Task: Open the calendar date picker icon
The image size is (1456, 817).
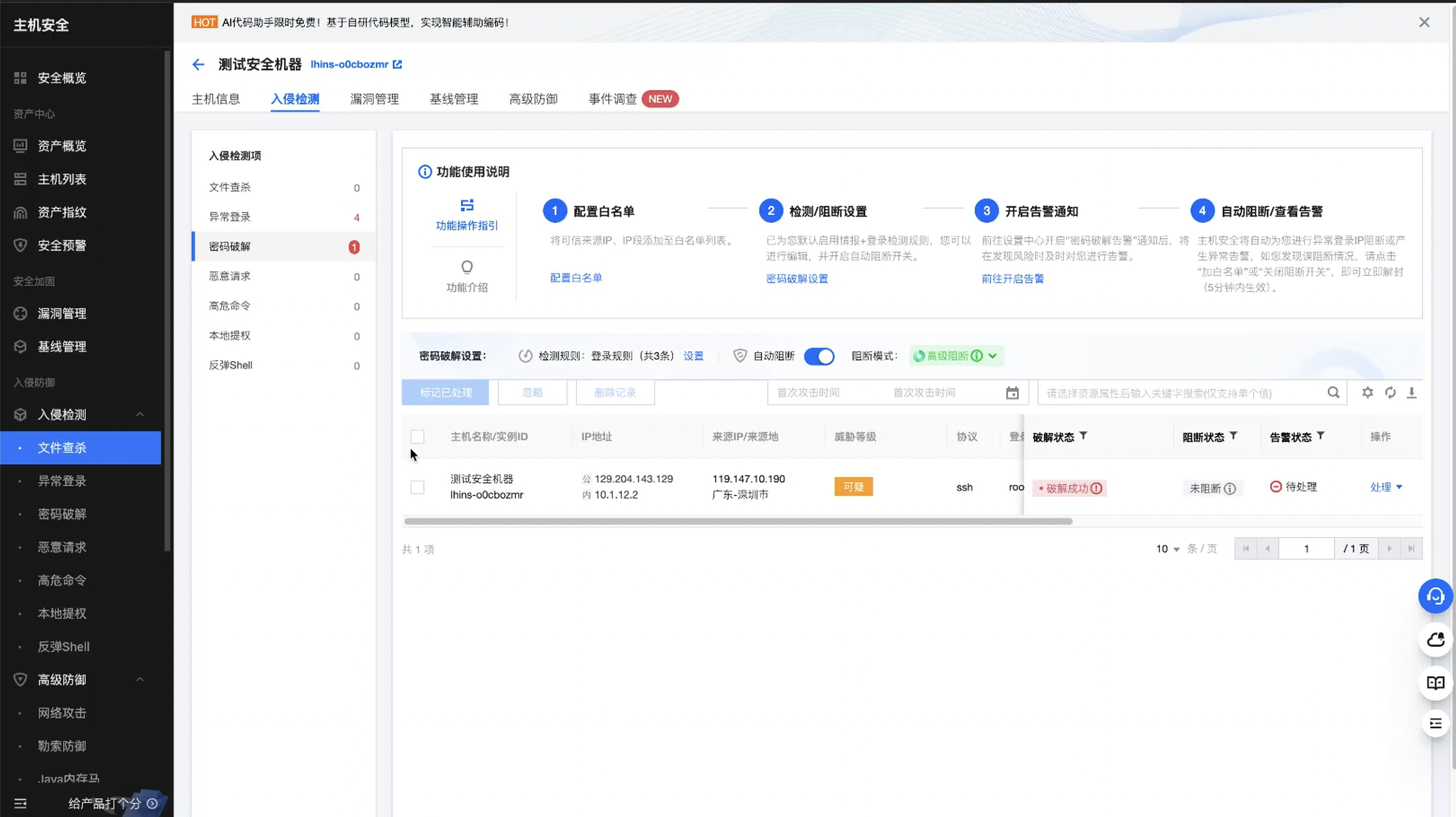Action: pos(1012,393)
